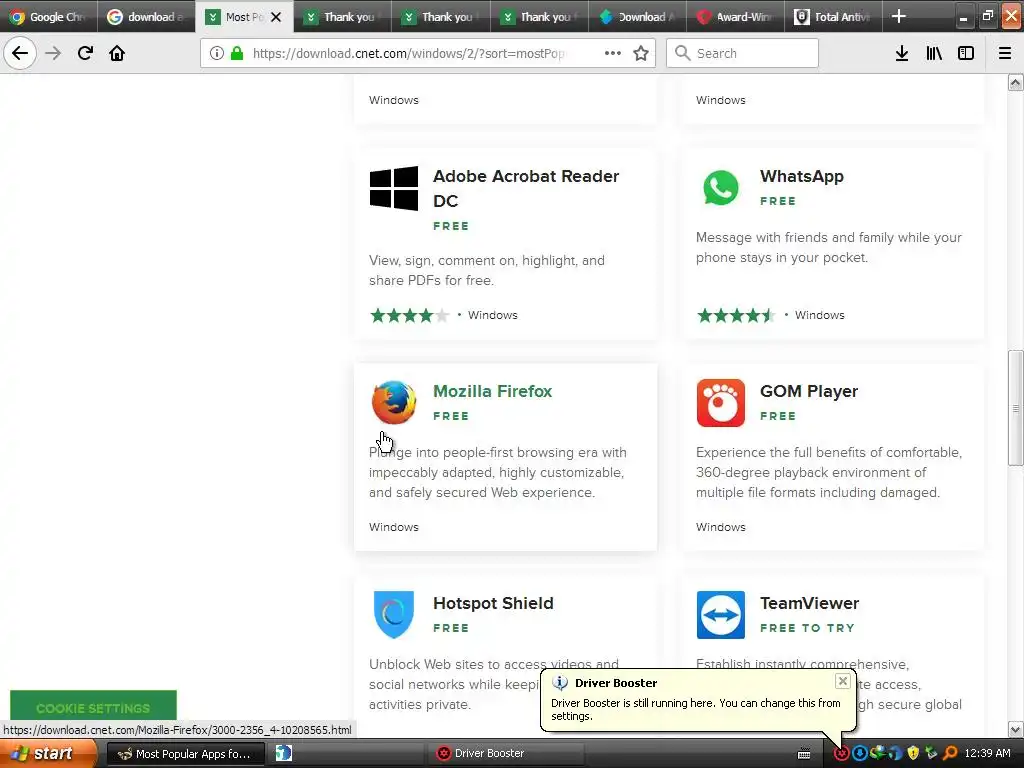Show site information icon in address bar

coord(217,53)
